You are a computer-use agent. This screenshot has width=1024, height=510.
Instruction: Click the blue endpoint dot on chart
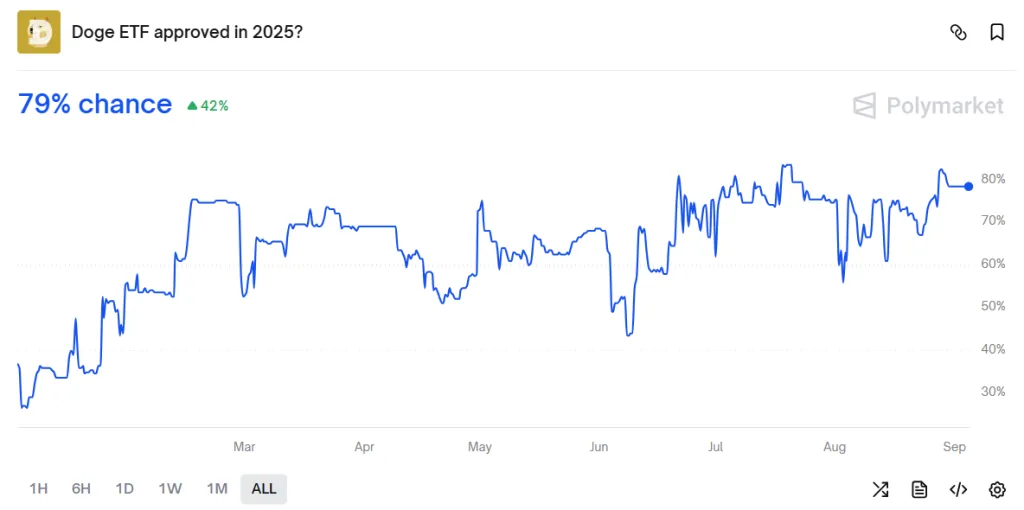(x=968, y=186)
